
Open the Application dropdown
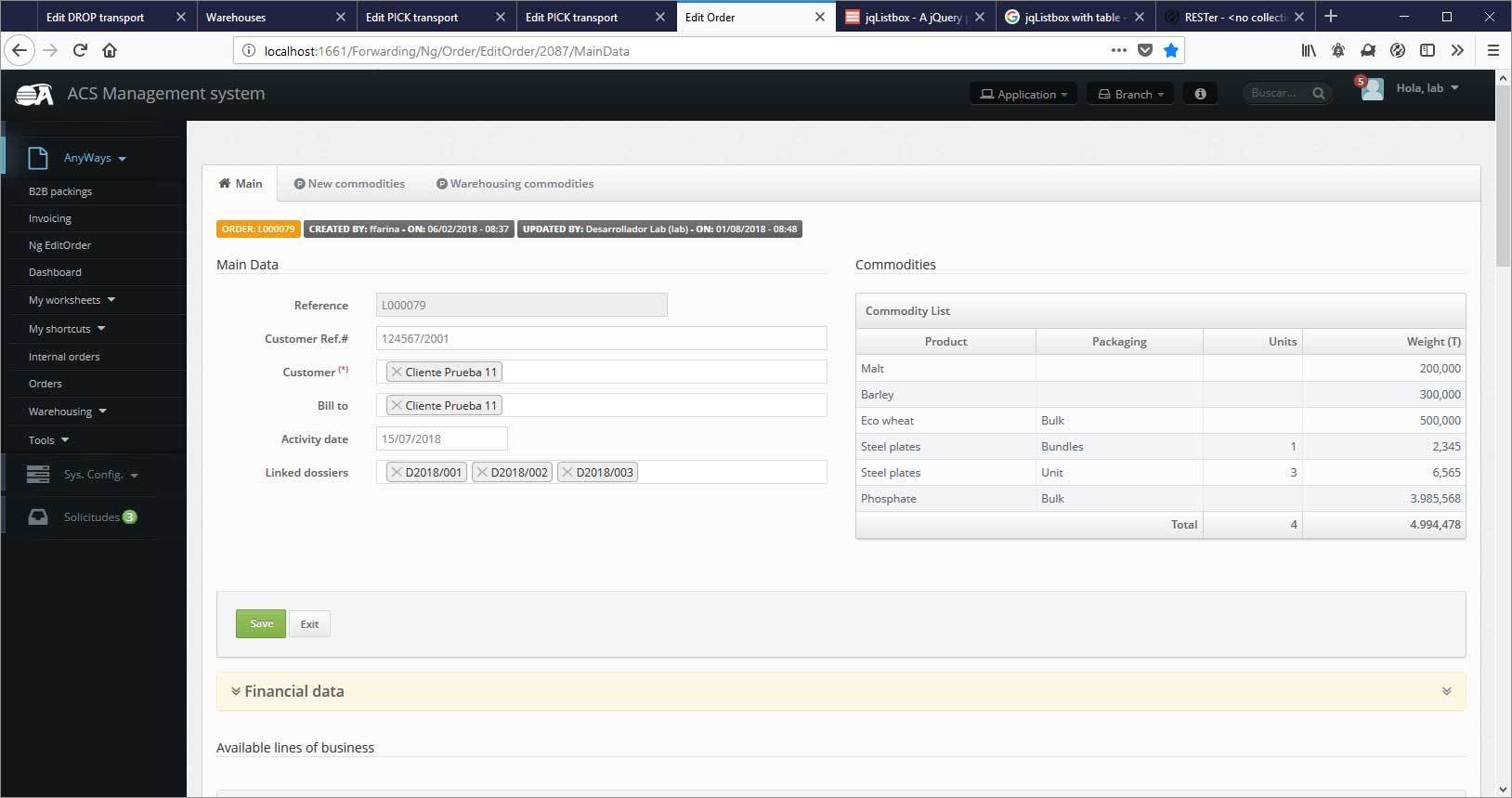coord(1023,94)
